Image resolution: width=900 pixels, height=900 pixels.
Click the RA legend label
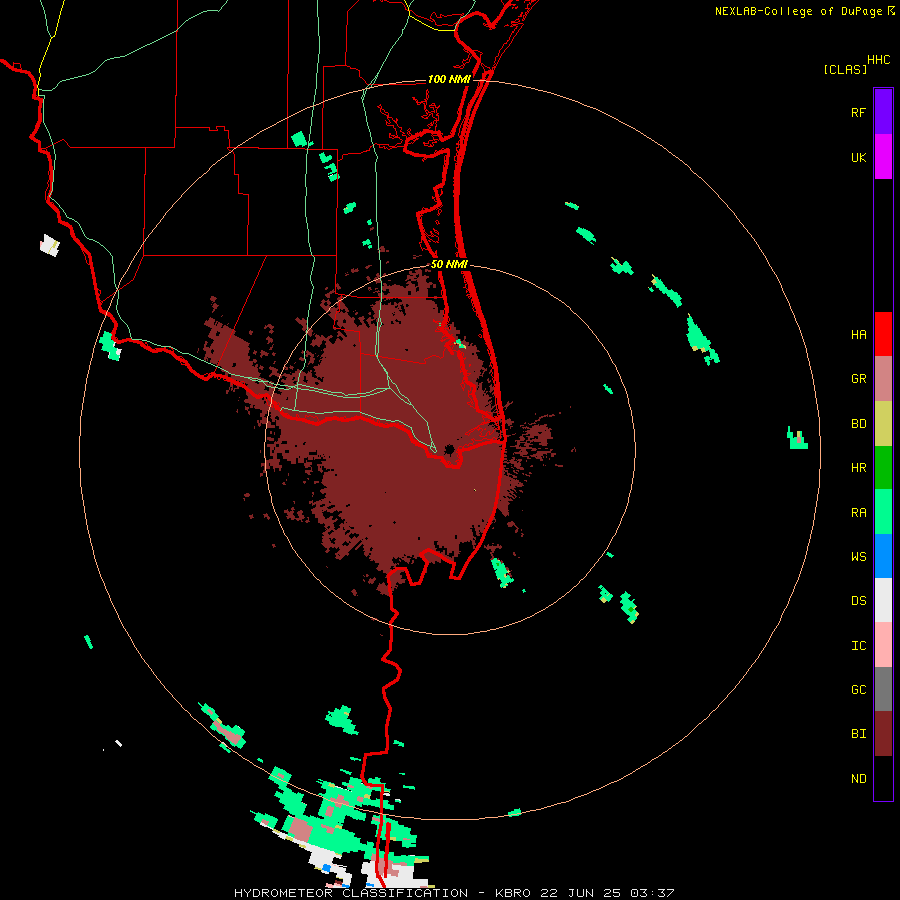(x=859, y=513)
